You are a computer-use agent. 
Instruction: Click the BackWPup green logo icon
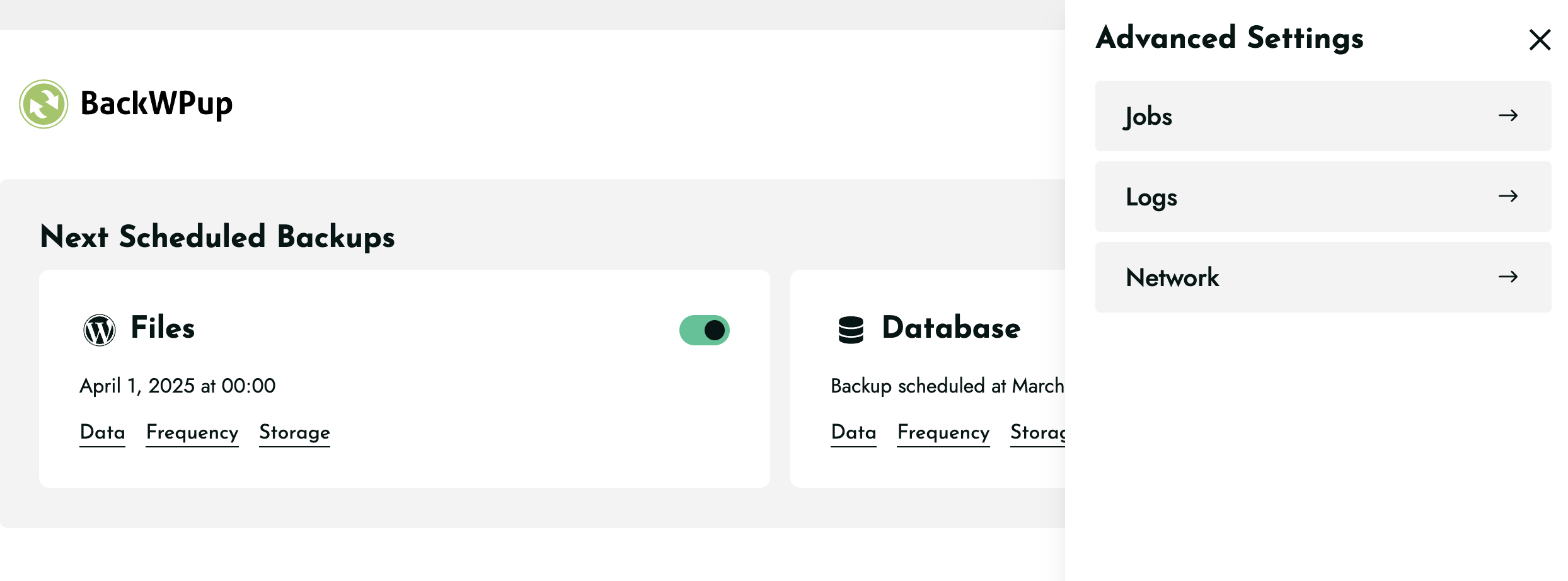pos(43,104)
